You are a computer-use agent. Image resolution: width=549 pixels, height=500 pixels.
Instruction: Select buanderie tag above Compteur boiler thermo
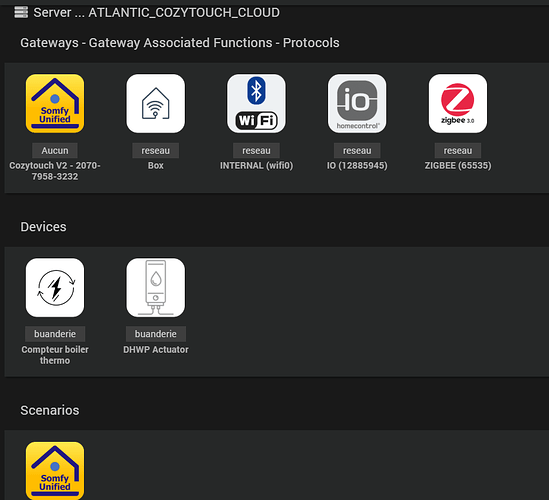tap(55, 334)
